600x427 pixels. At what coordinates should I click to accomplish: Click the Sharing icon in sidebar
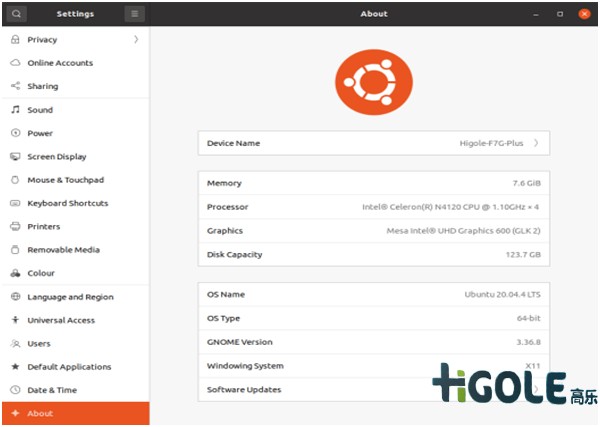(16, 86)
